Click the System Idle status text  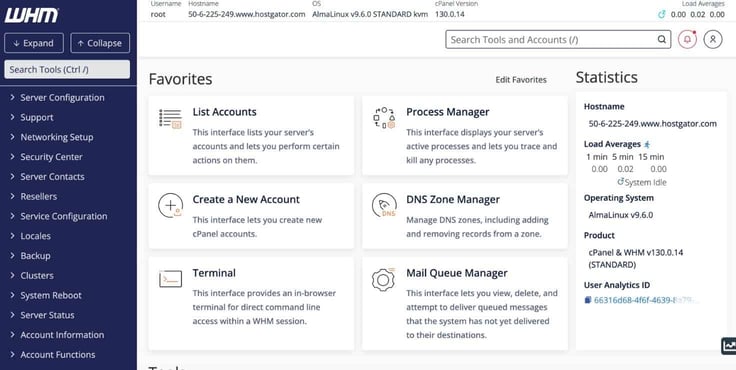(x=645, y=182)
